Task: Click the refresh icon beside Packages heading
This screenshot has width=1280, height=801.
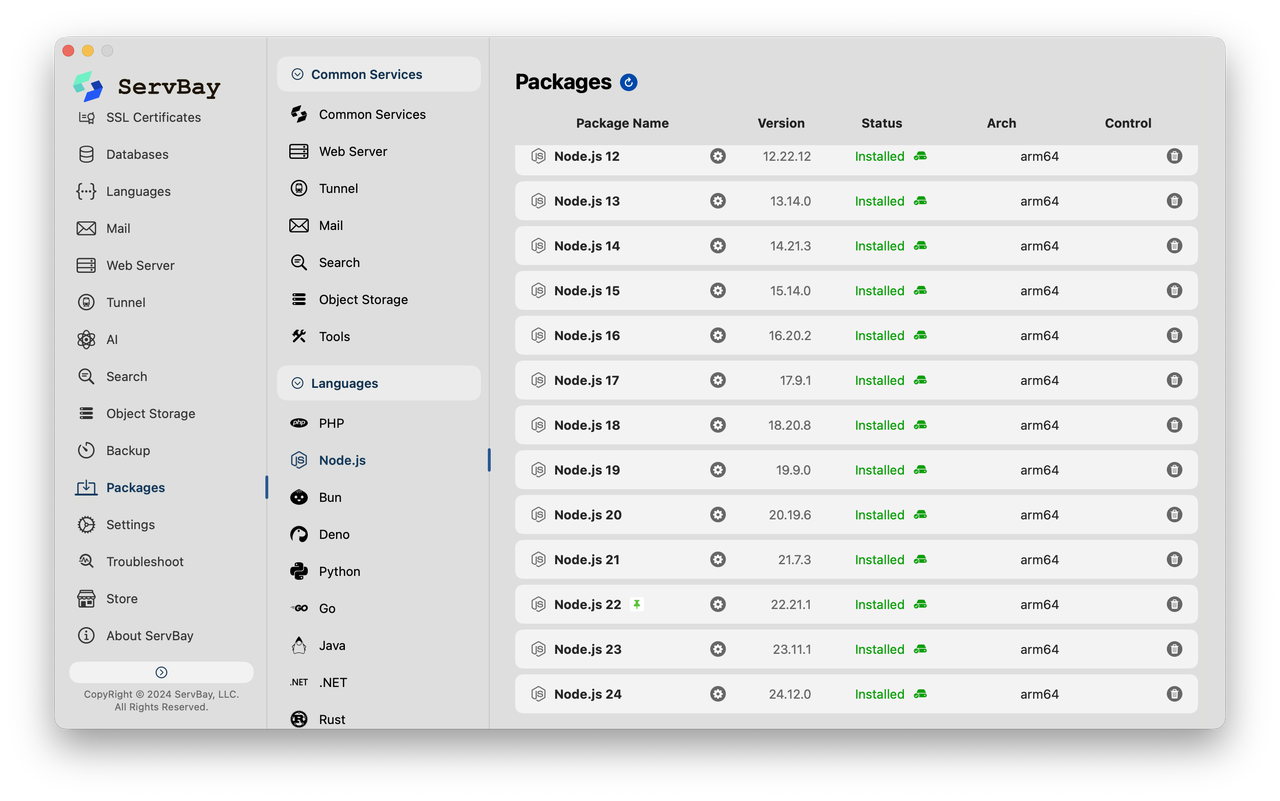Action: coord(628,82)
